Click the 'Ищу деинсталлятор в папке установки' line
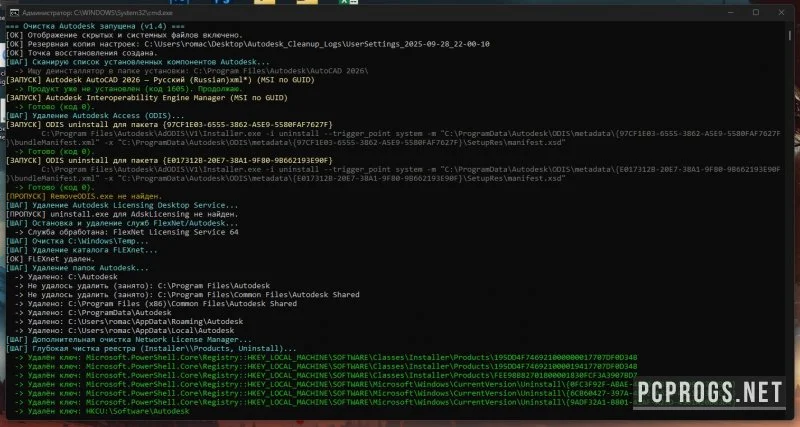 (191, 71)
